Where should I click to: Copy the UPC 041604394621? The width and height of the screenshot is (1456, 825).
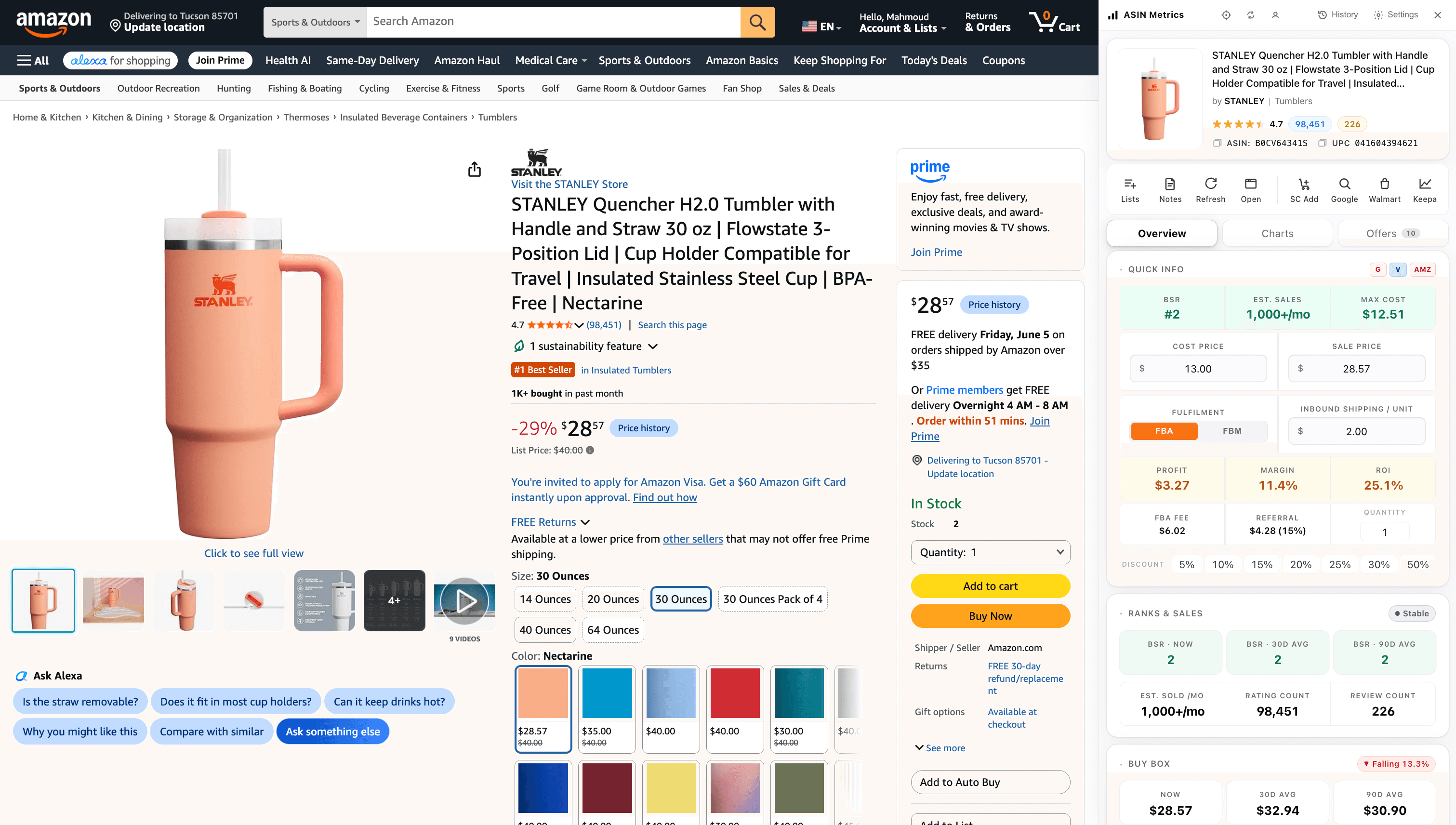click(x=1322, y=143)
